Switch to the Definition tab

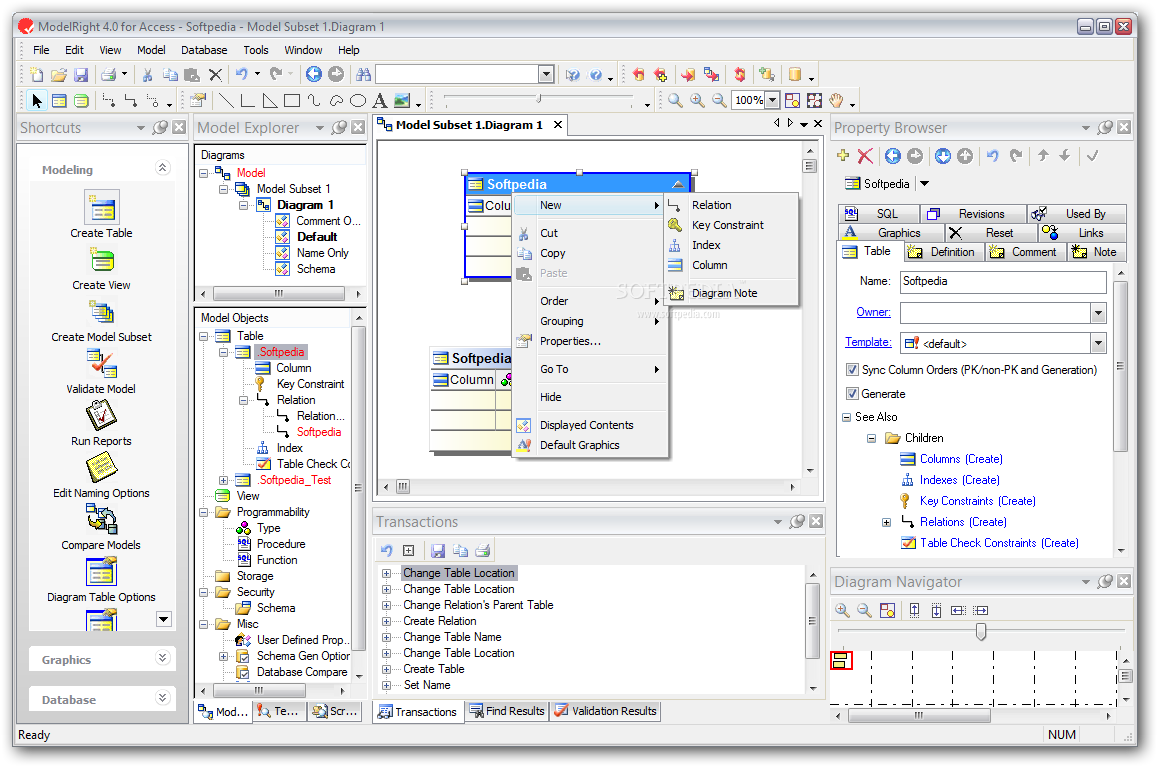click(942, 252)
